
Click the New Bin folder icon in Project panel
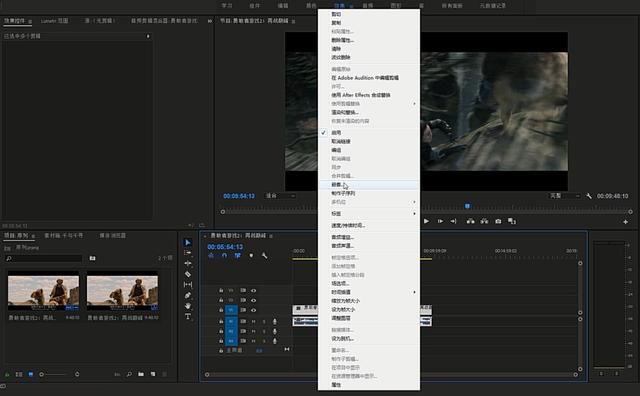141,374
